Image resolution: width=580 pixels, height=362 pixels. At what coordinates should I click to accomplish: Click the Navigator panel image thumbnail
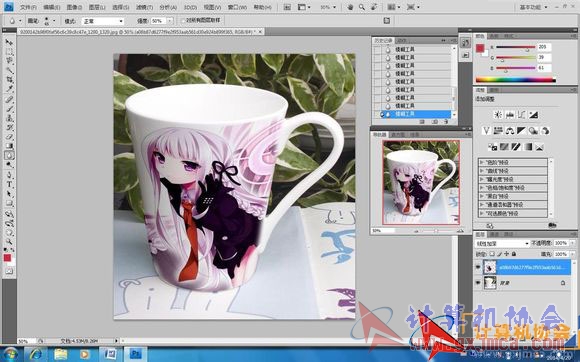tap(421, 182)
